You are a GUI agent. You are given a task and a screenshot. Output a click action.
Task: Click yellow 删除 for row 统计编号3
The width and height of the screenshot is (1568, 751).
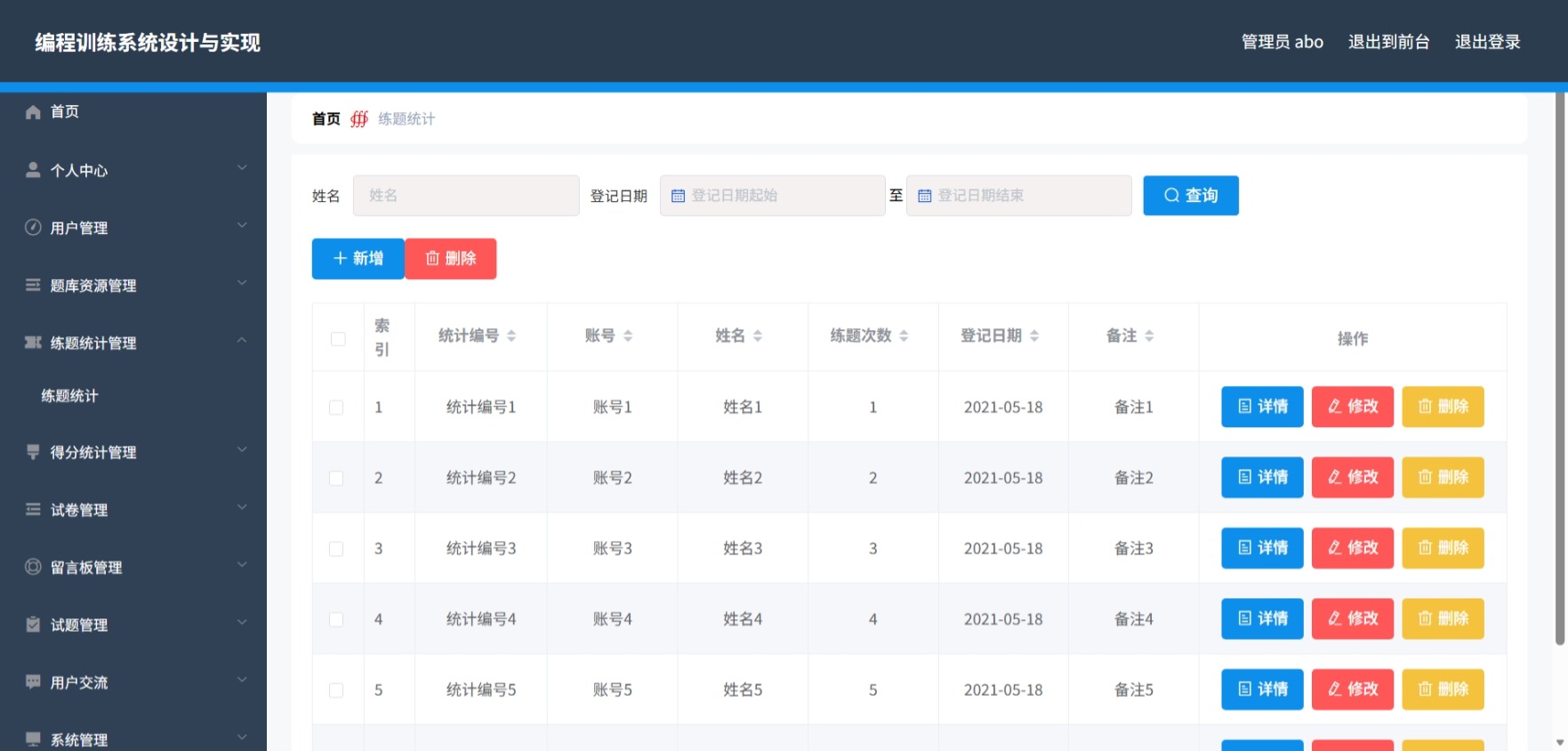(1443, 548)
